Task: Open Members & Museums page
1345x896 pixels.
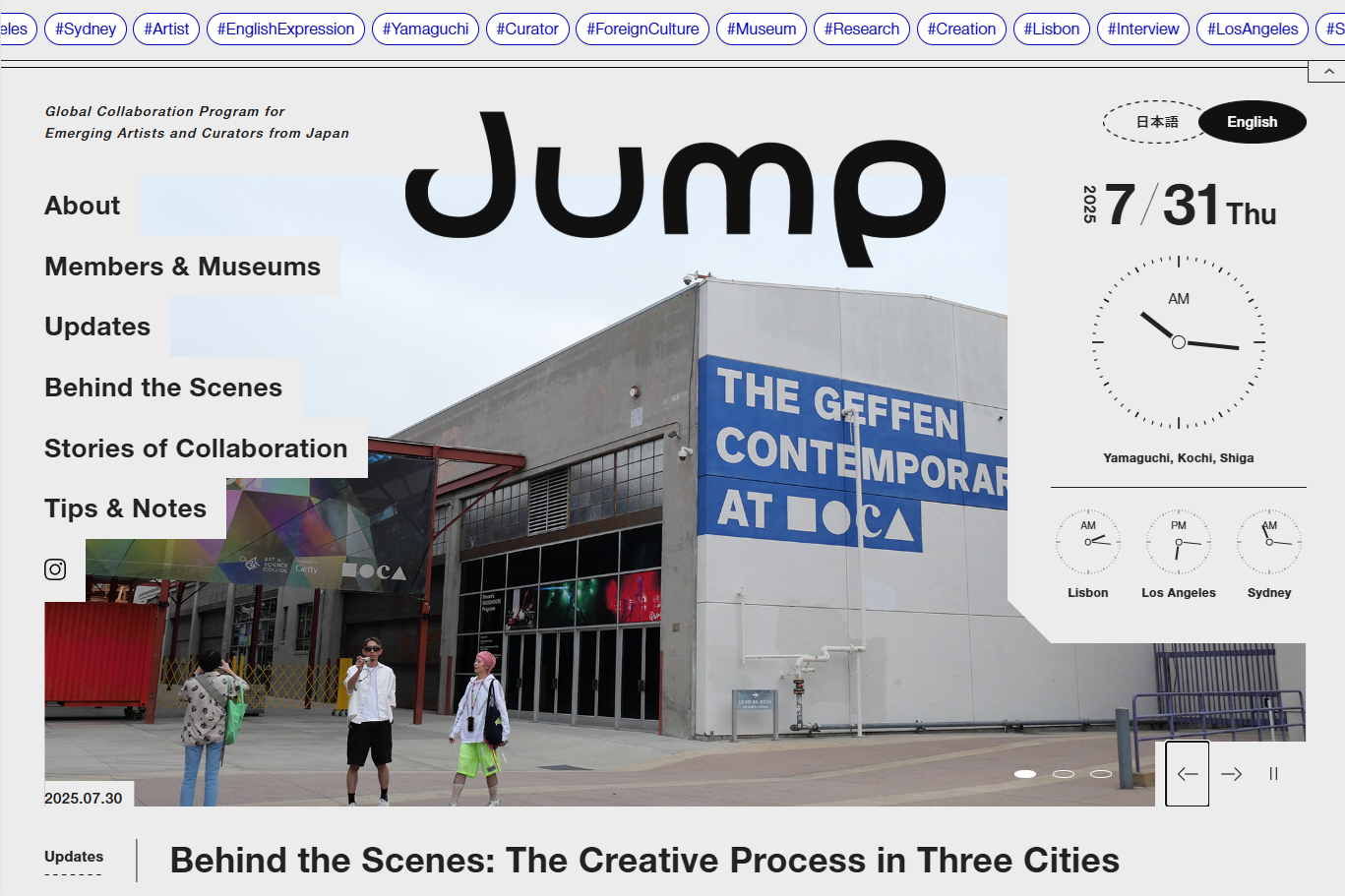Action: point(183,267)
